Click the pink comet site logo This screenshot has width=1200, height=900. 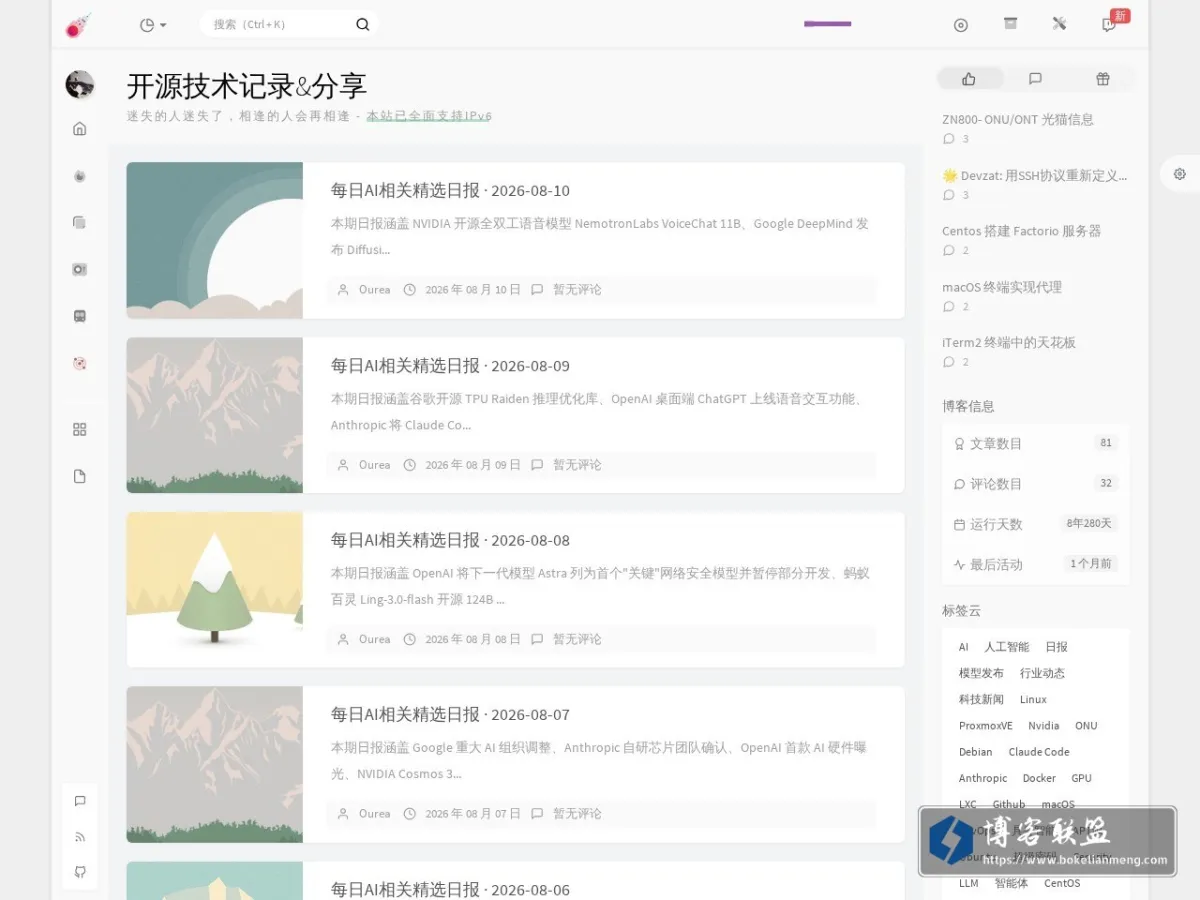78,25
